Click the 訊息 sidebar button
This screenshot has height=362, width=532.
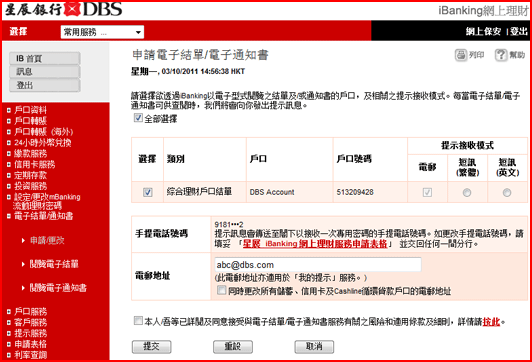45,72
